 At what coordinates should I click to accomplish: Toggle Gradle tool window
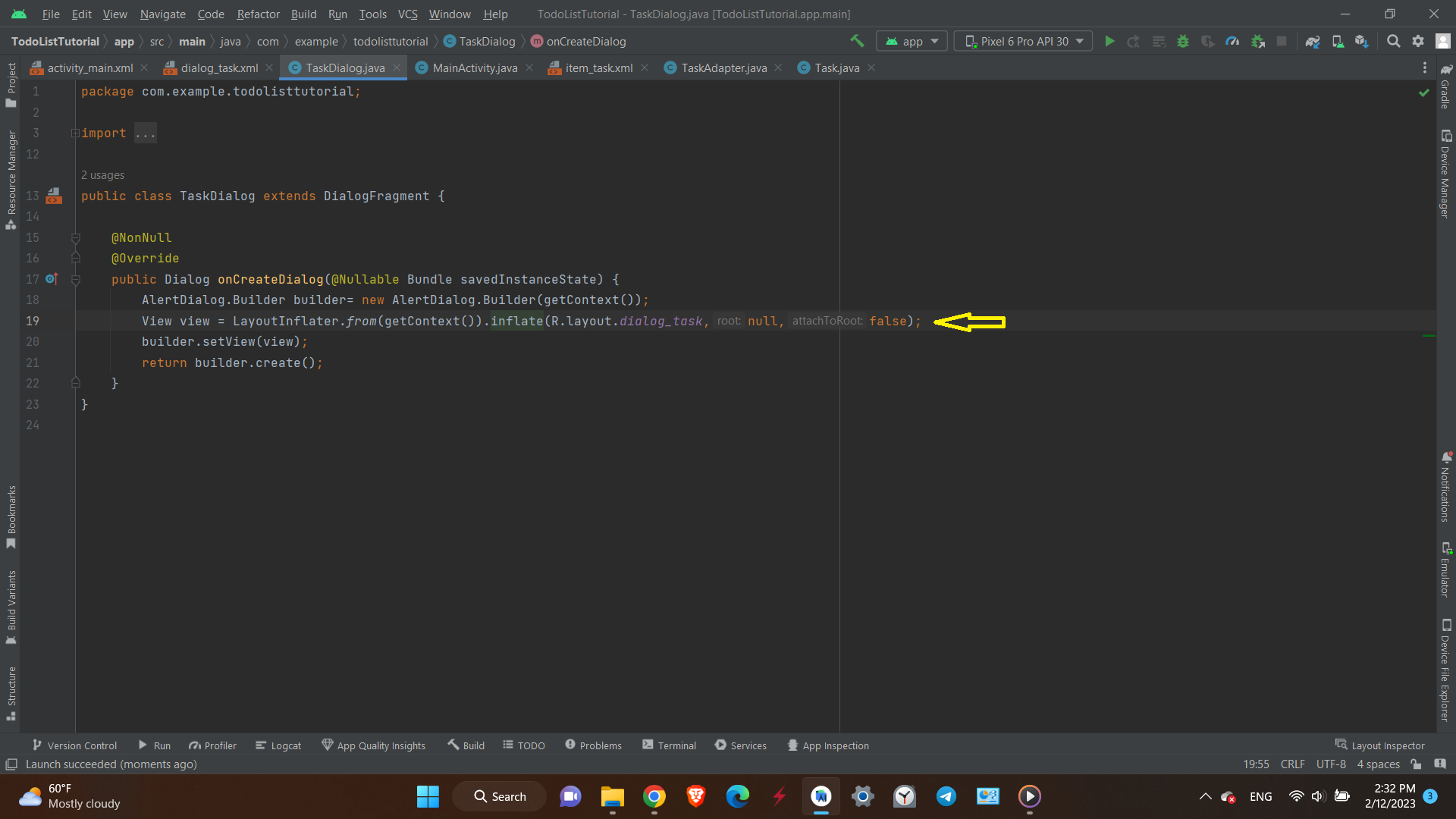pos(1445,86)
